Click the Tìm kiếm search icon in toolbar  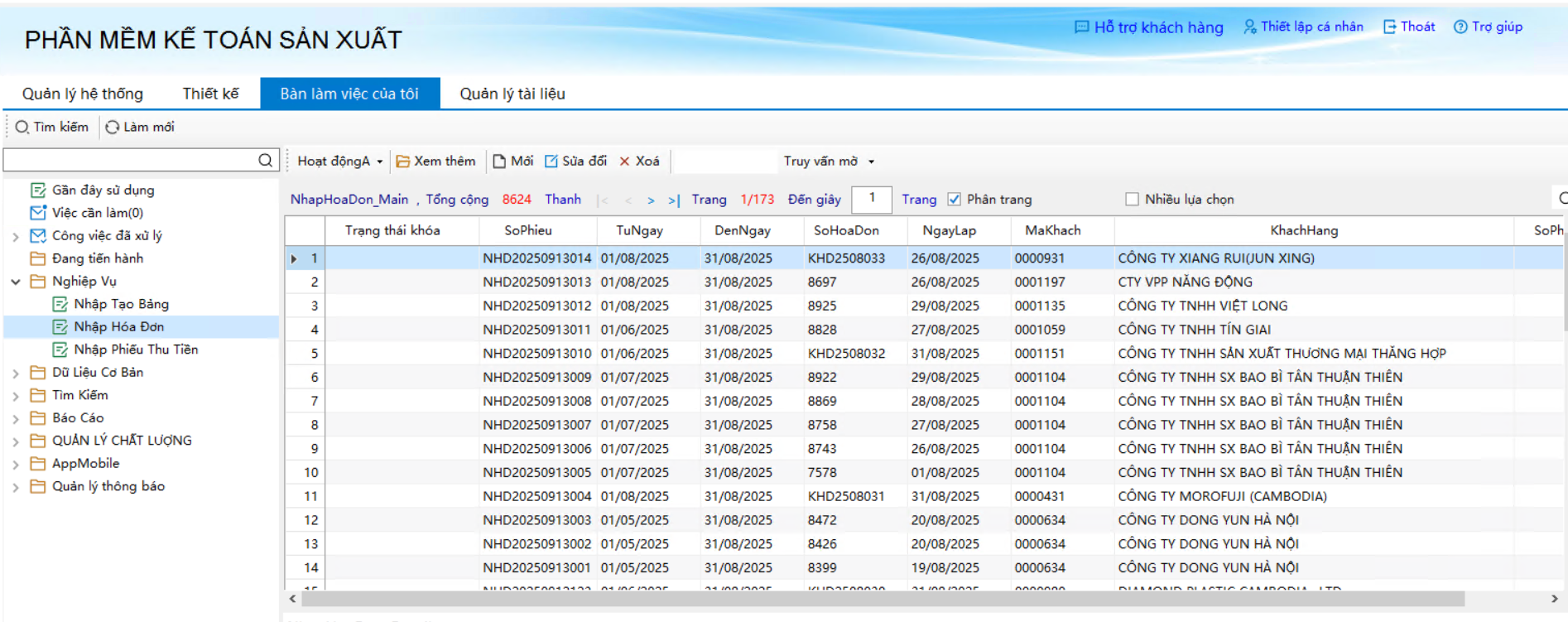(x=22, y=128)
